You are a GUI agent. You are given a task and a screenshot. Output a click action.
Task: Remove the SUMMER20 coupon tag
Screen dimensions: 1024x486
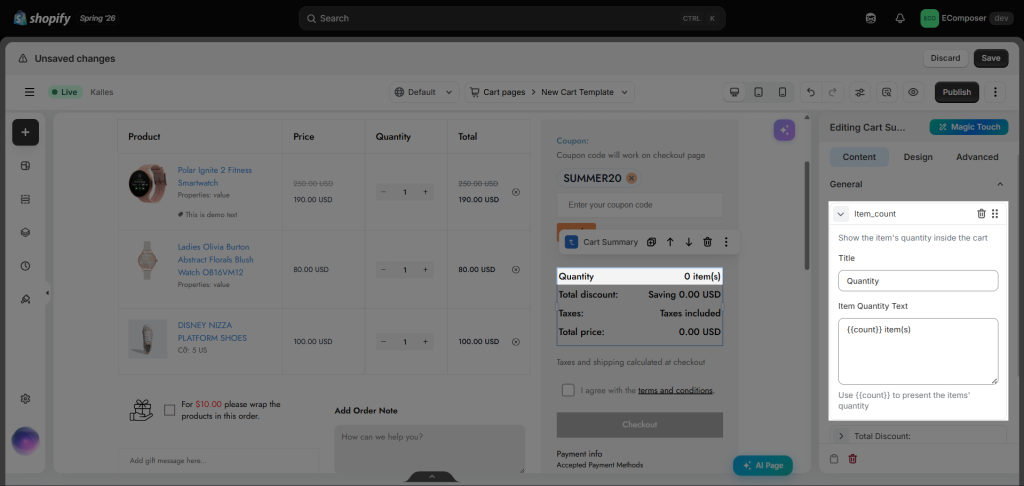click(x=631, y=178)
